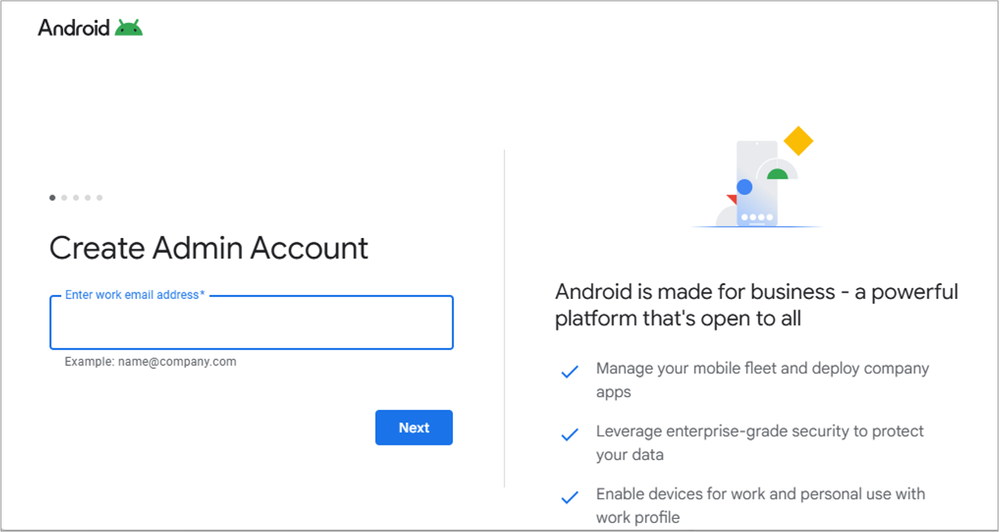999x532 pixels.
Task: Focus the work email address field
Action: 251,323
